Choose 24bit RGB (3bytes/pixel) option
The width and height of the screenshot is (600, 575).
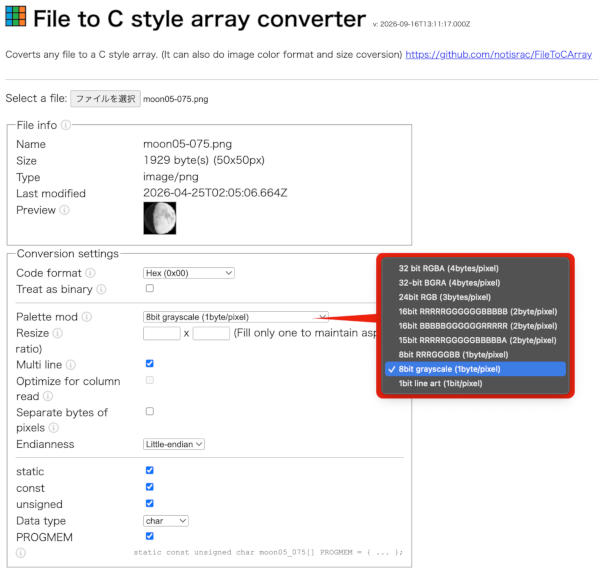point(475,297)
